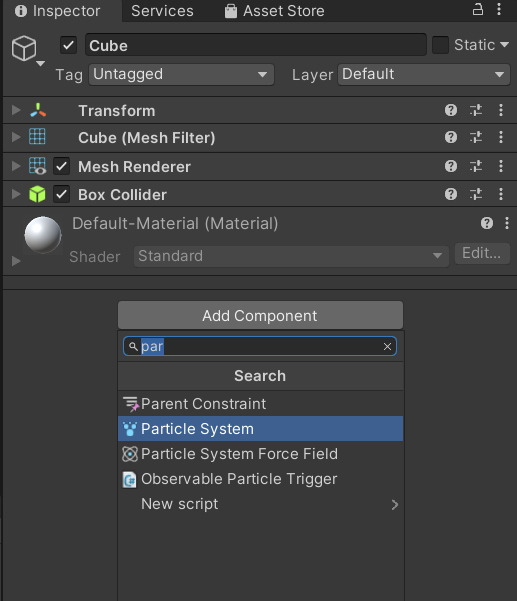Open presets for Cube Mesh Filter
The width and height of the screenshot is (517, 601).
(x=476, y=137)
